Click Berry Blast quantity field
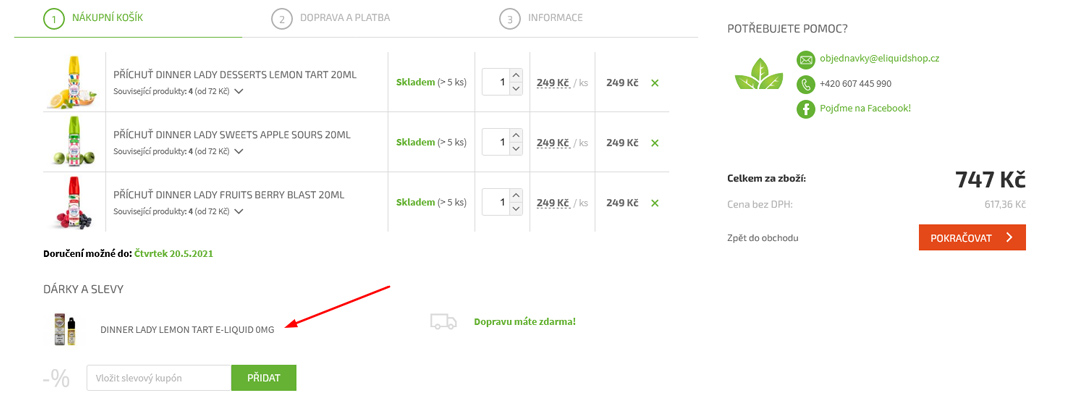Screen dimensions: 1080x400 (x=496, y=204)
